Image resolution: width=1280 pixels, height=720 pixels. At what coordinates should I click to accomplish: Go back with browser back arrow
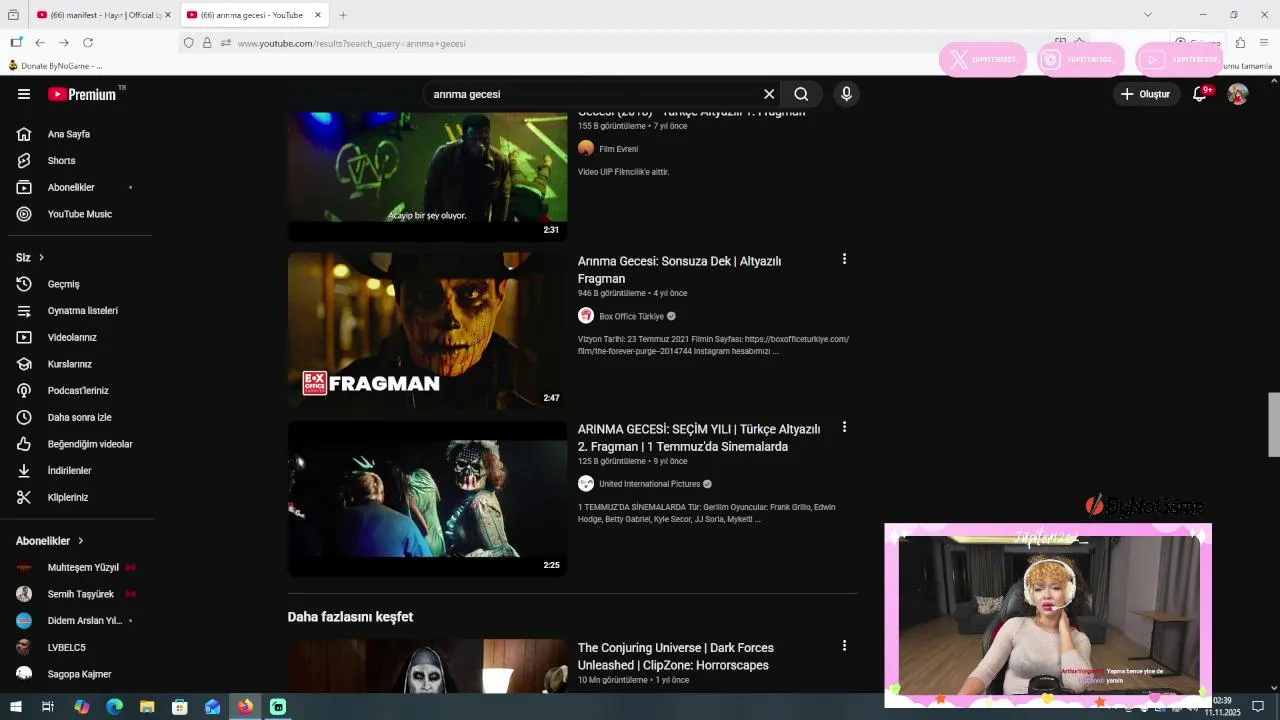tap(40, 43)
